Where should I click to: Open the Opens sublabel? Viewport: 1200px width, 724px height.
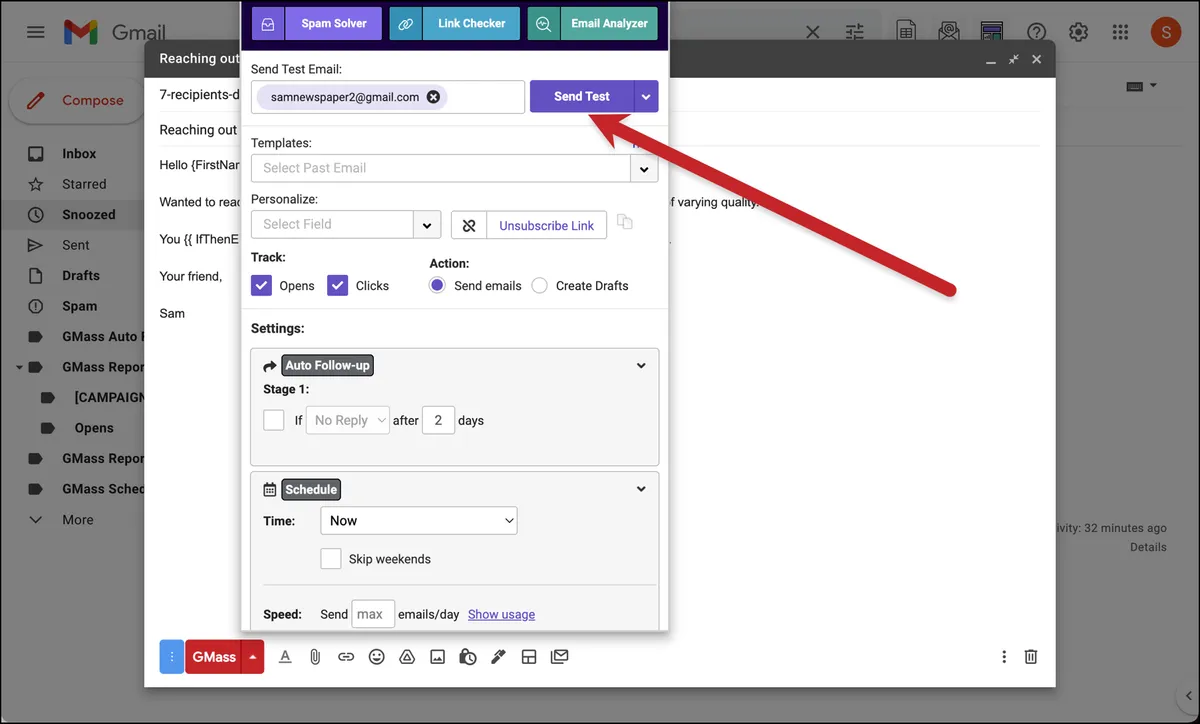point(94,428)
